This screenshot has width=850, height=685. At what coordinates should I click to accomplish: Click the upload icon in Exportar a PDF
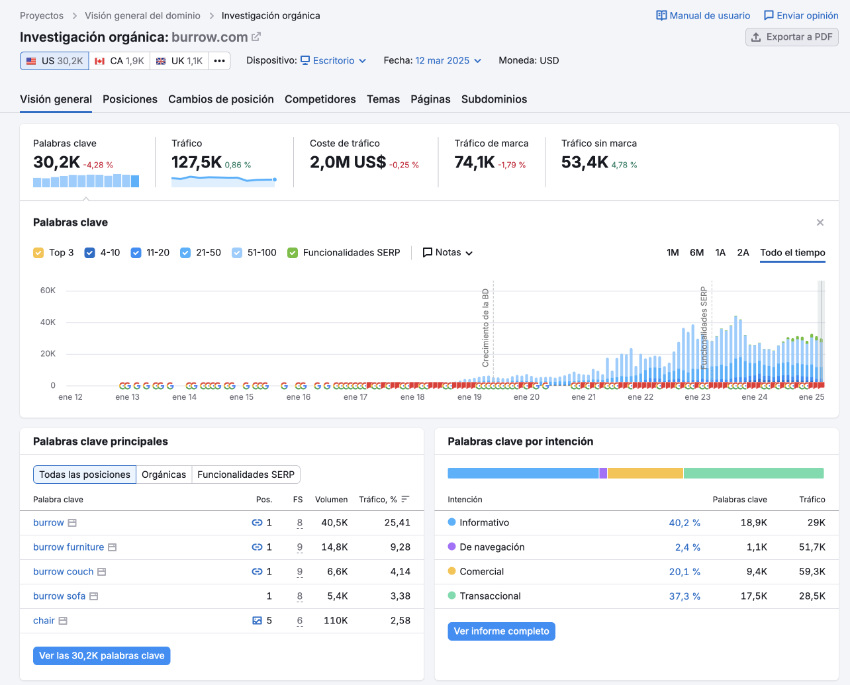(x=756, y=37)
